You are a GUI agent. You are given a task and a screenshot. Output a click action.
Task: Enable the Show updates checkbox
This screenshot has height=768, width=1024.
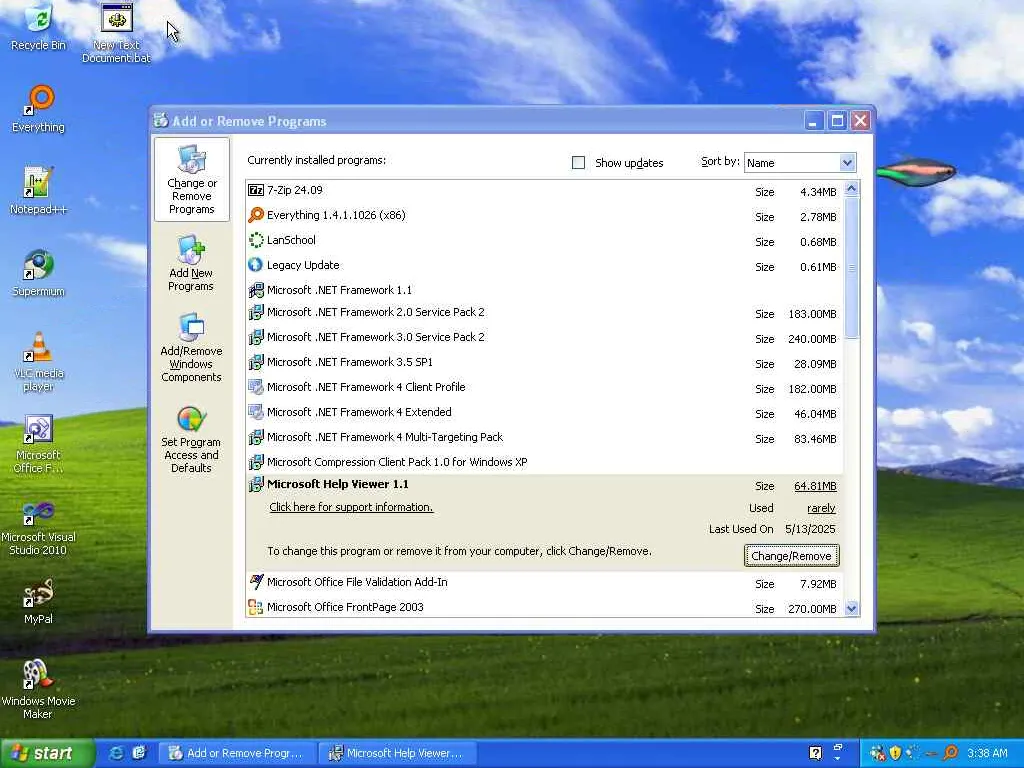click(x=578, y=163)
